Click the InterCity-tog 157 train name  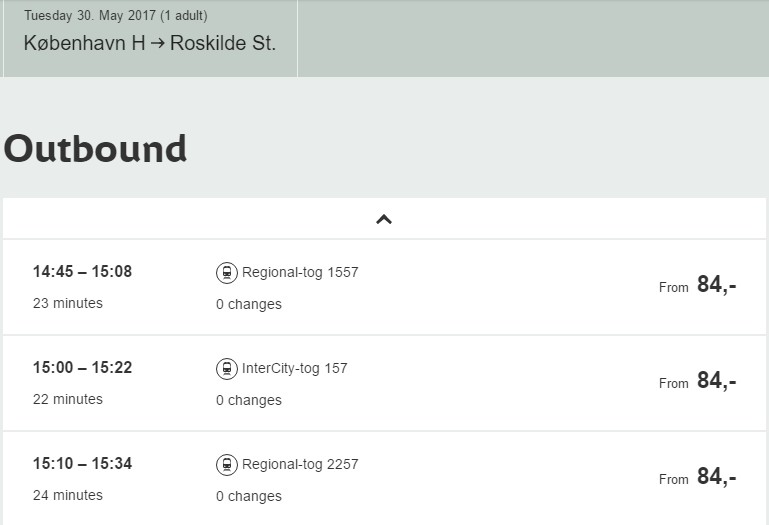point(295,368)
